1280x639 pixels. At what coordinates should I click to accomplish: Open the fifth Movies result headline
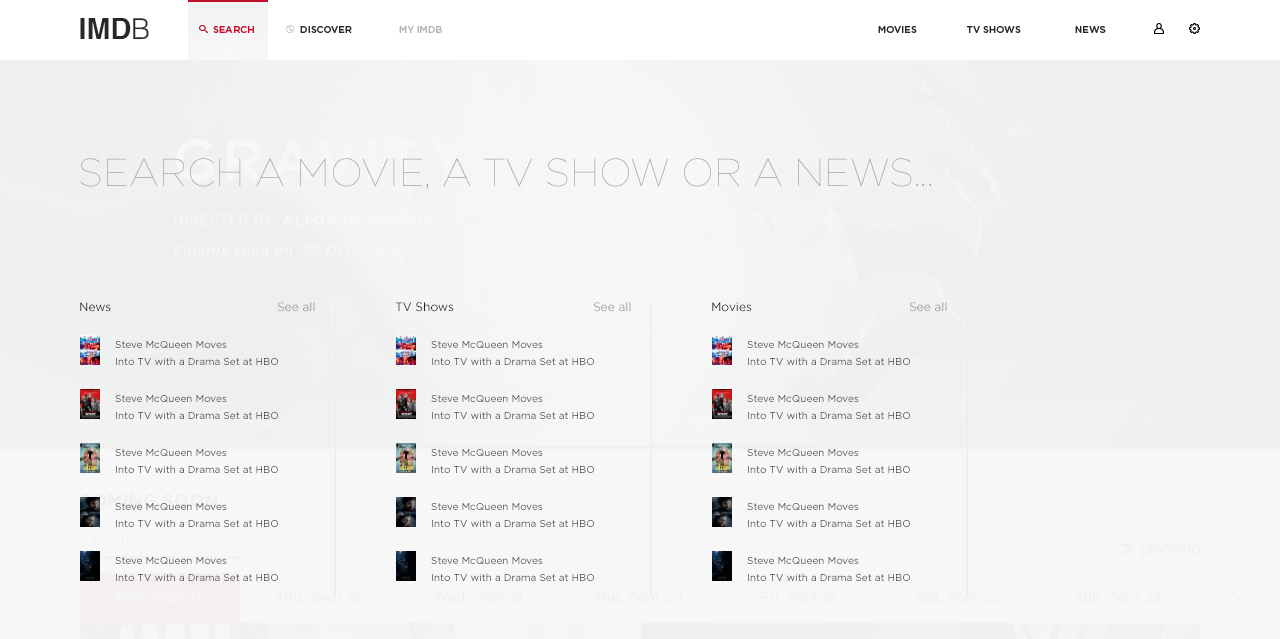point(829,569)
